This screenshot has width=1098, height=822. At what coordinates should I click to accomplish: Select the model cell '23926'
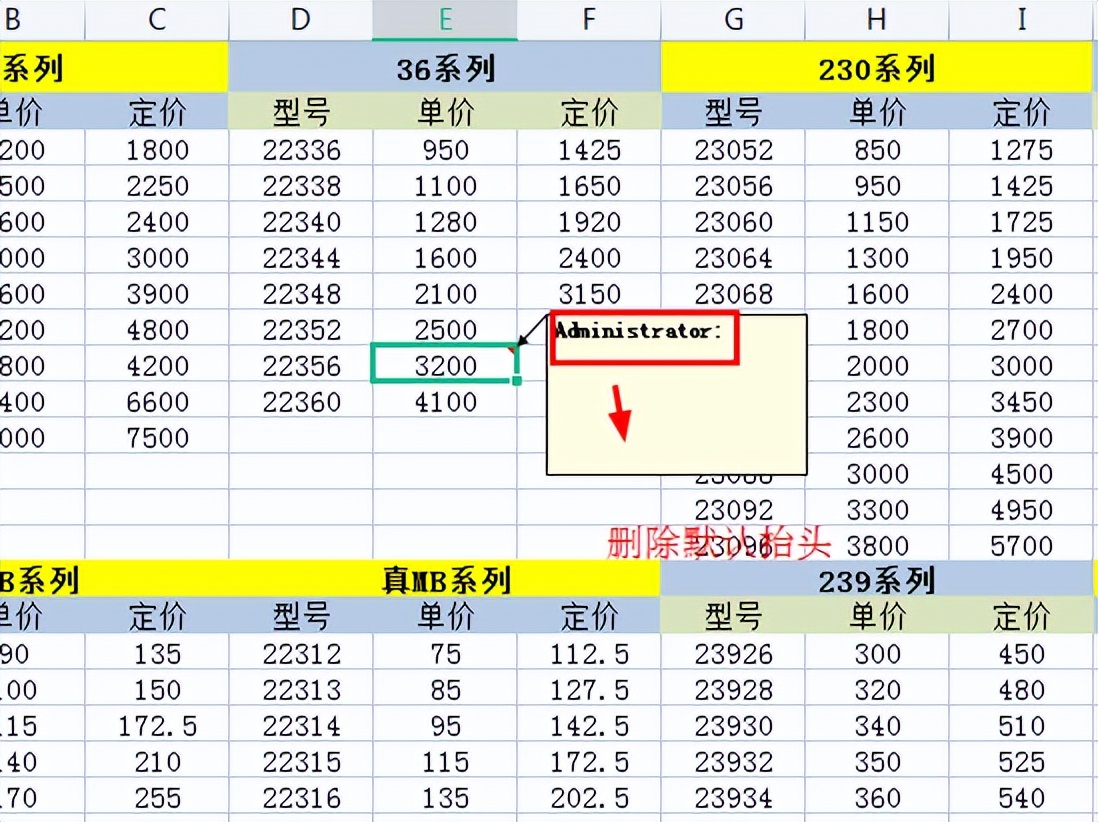click(x=733, y=653)
